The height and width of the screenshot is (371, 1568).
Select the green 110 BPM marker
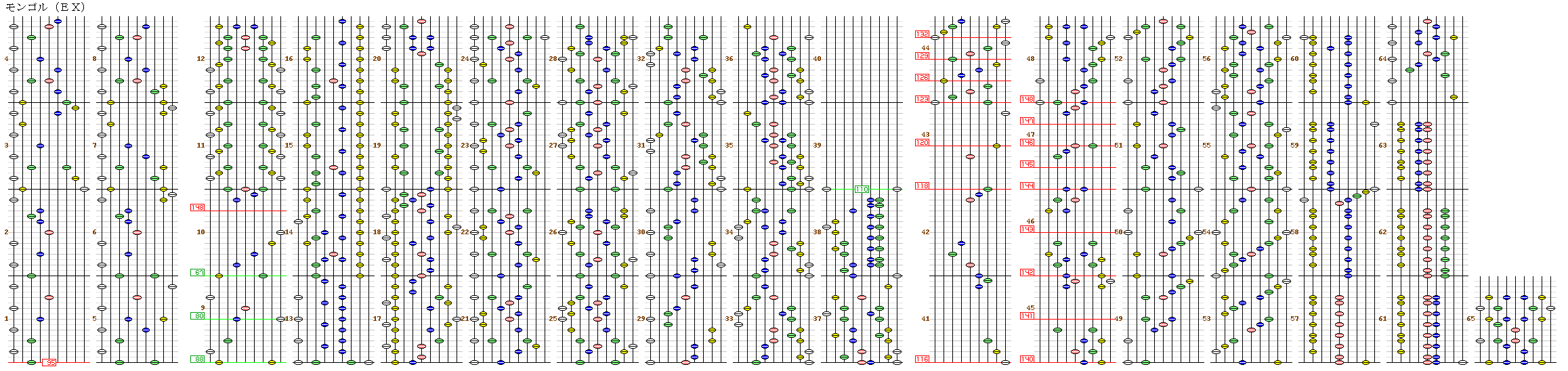(862, 190)
